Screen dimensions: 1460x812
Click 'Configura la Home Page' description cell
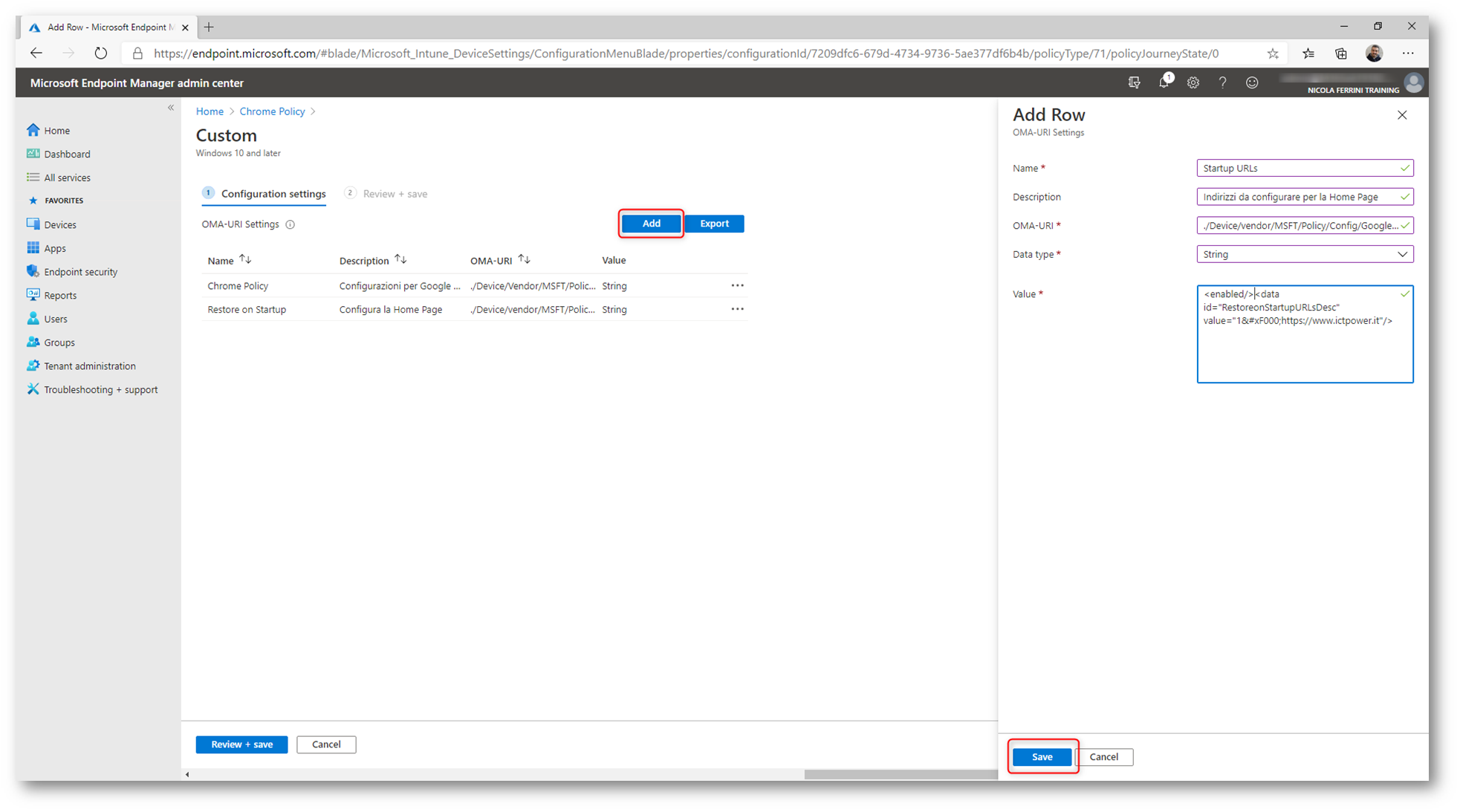point(391,310)
